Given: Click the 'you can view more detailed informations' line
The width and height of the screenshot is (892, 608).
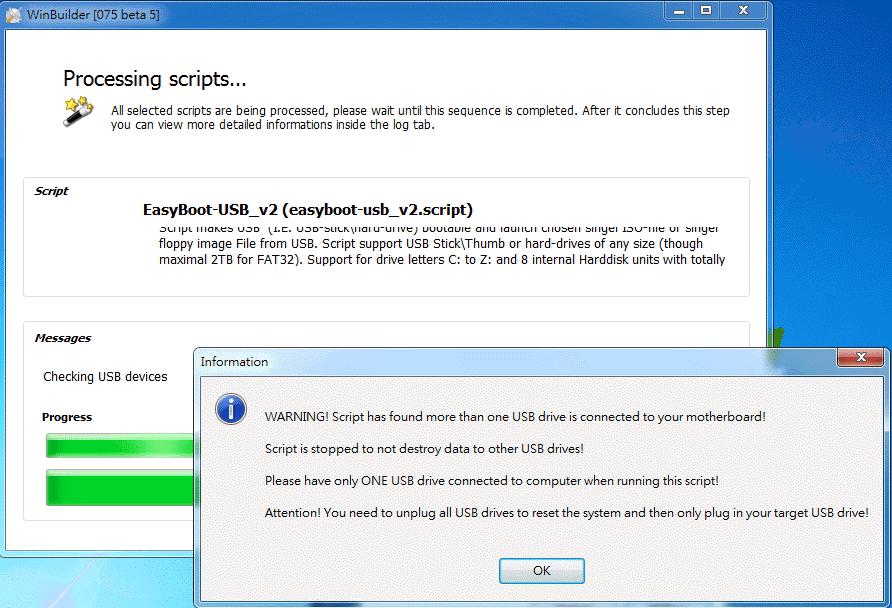Looking at the screenshot, I should 272,125.
